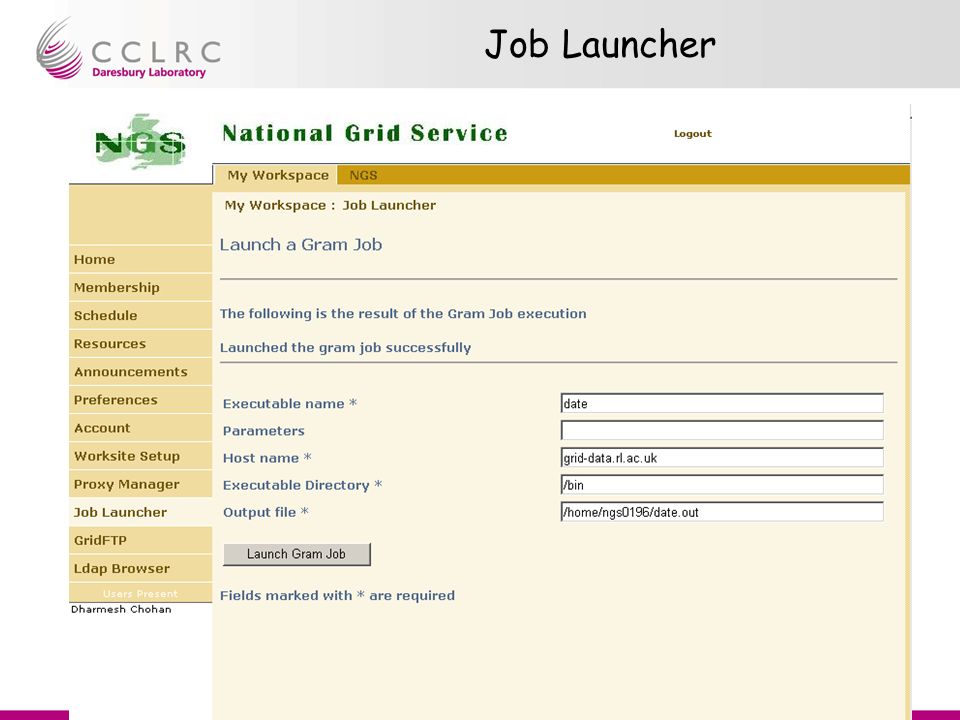Click the 'National Grid Service' title
This screenshot has width=960, height=720.
tap(365, 133)
